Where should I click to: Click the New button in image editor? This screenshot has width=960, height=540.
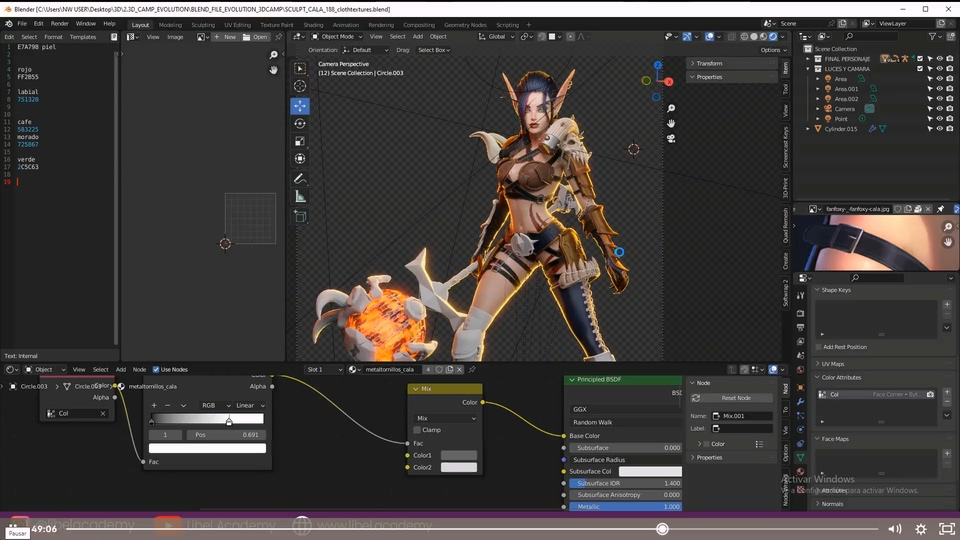[225, 37]
